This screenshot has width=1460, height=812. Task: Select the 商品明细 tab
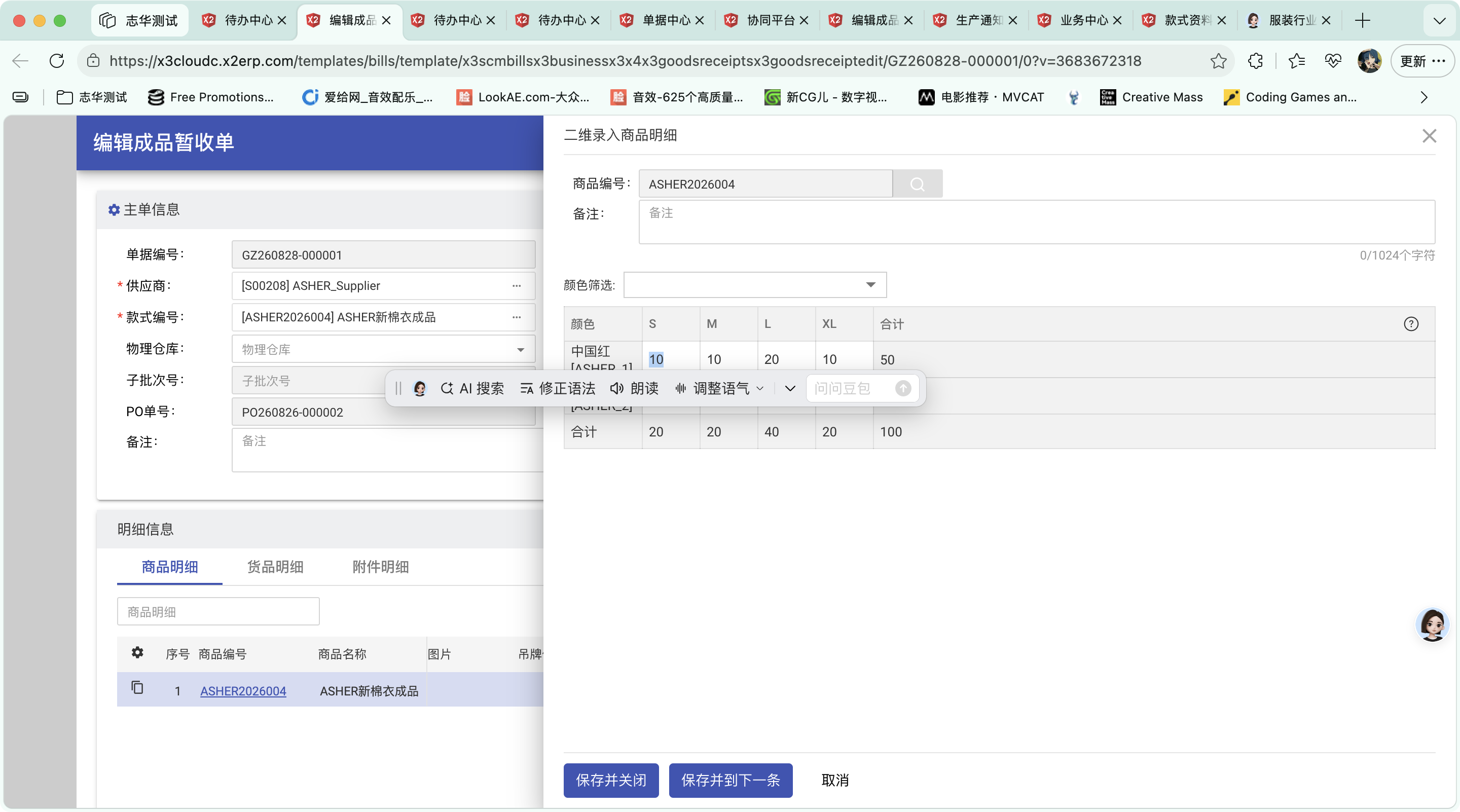click(x=169, y=567)
